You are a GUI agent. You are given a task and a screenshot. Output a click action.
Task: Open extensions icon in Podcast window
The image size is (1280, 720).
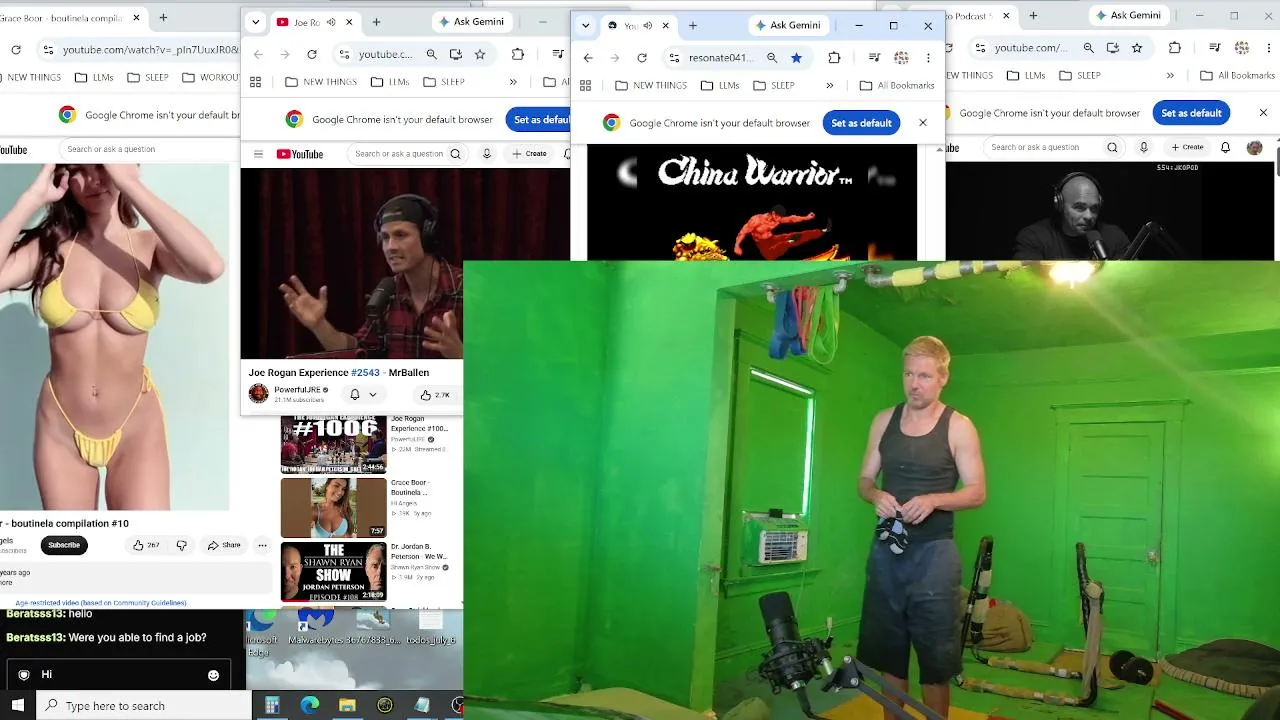1175,47
